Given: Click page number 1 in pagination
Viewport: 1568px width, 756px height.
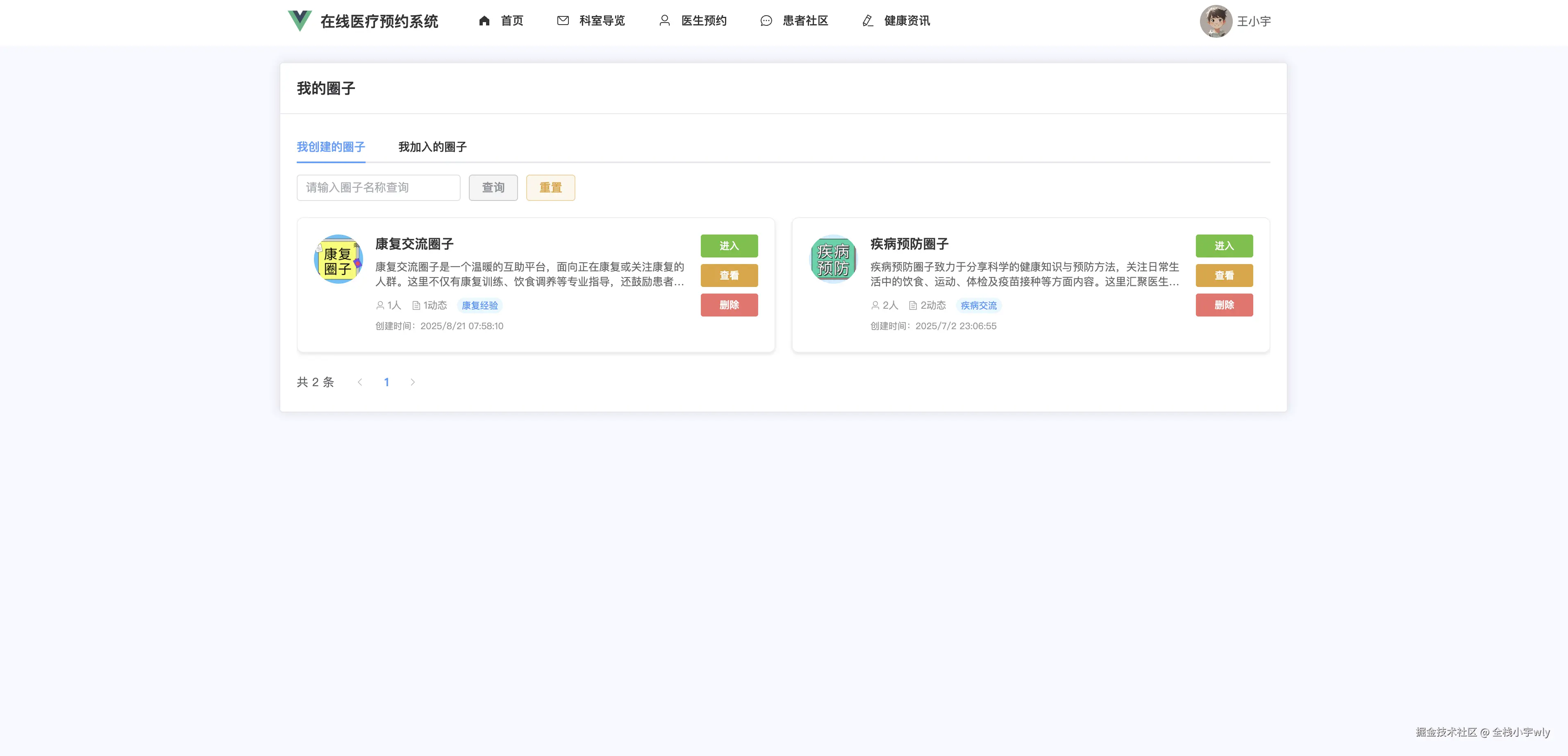Looking at the screenshot, I should 386,382.
